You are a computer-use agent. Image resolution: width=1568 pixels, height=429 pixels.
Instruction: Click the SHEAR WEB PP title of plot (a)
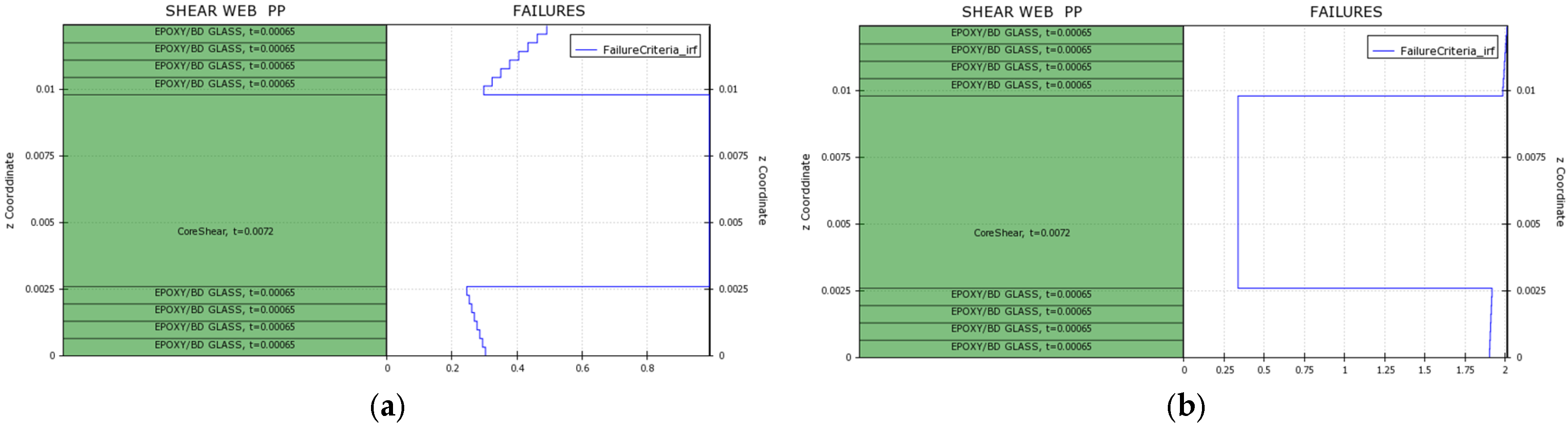[225, 11]
